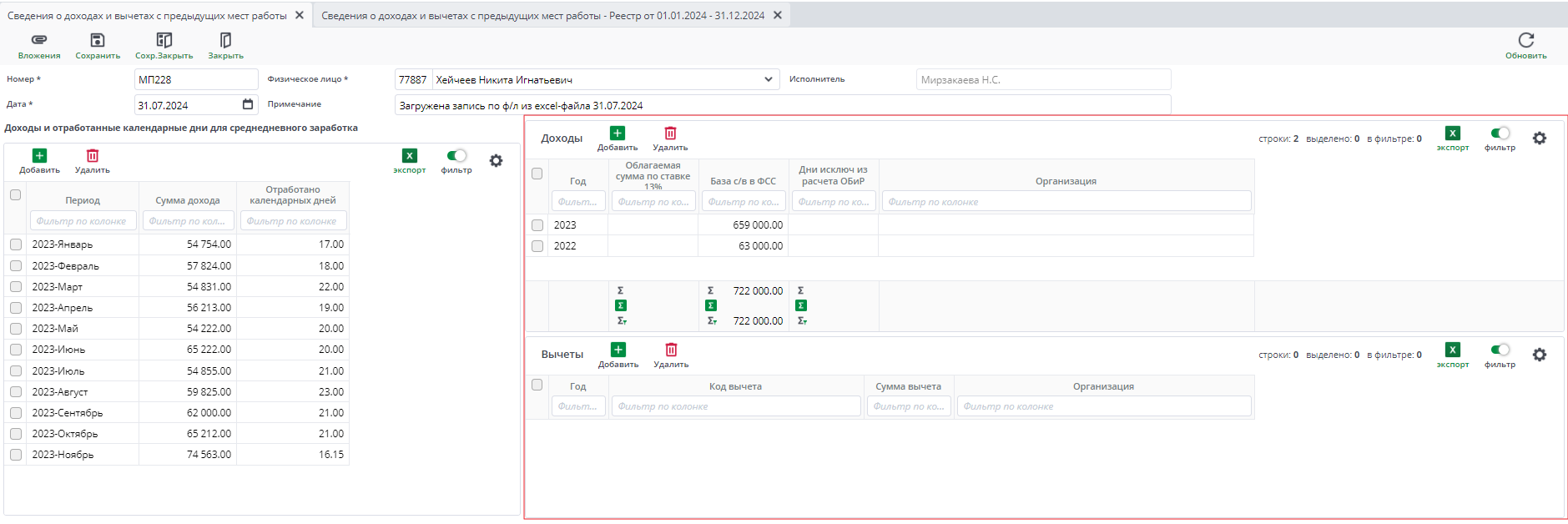Expand the Физическое лицо dropdown
1568x524 pixels.
tap(768, 79)
